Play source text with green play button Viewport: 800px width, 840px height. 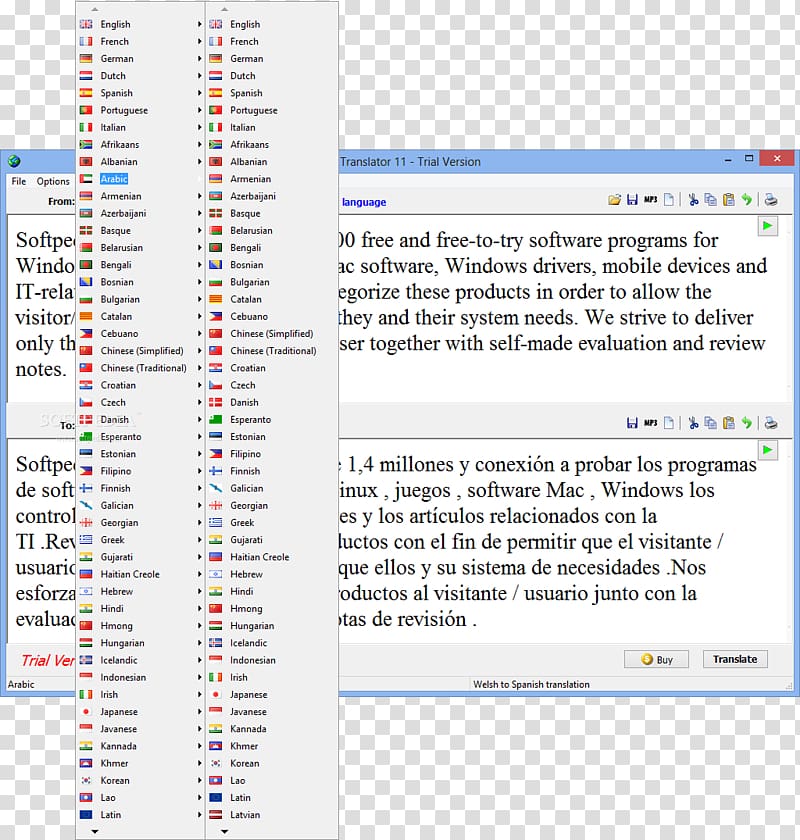coord(768,226)
